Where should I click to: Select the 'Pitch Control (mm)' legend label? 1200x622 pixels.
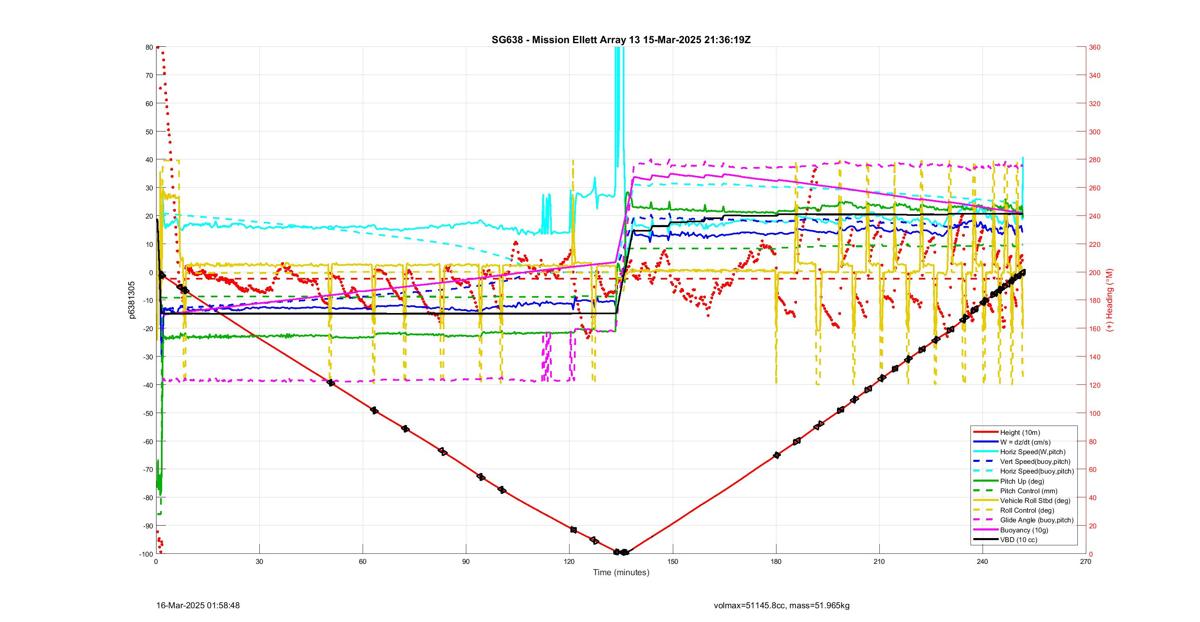(1030, 490)
